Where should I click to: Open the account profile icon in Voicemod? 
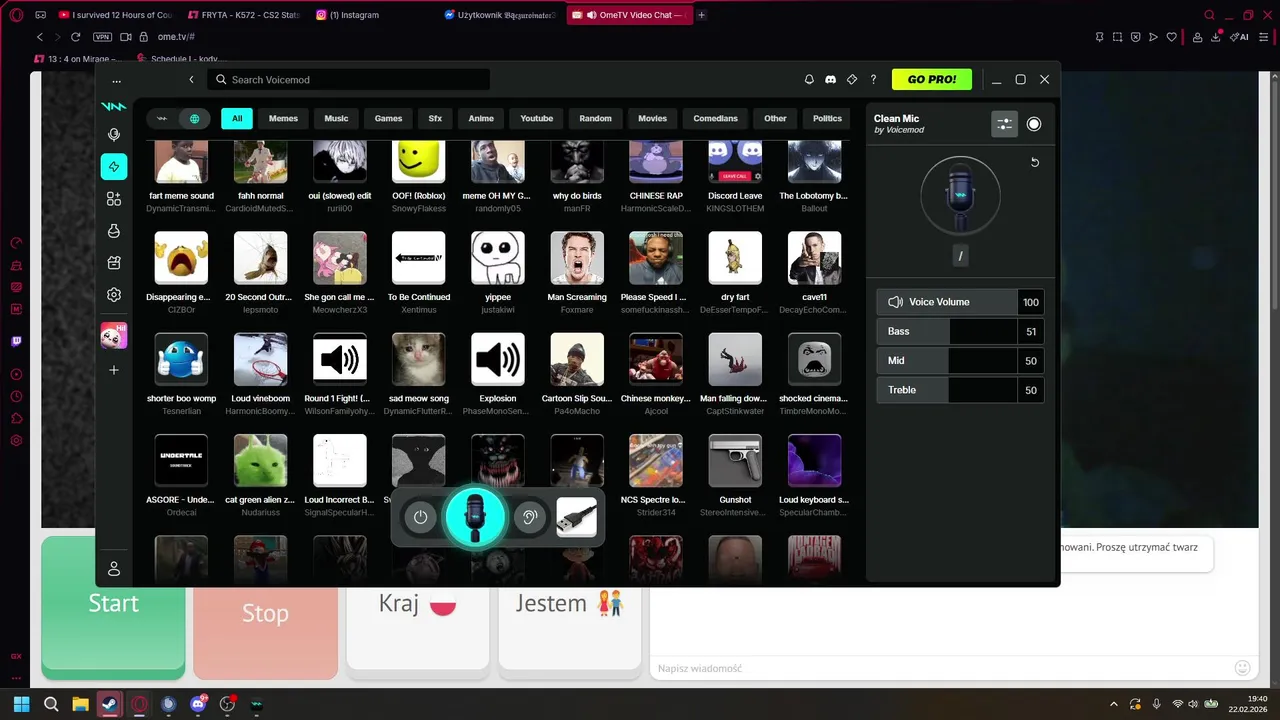(114, 569)
